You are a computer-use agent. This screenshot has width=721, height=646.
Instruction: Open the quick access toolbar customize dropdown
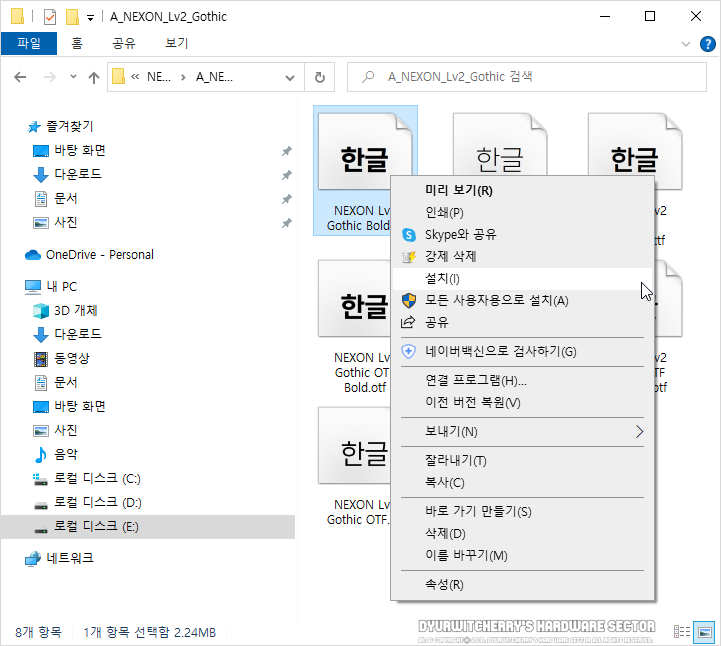coord(91,18)
